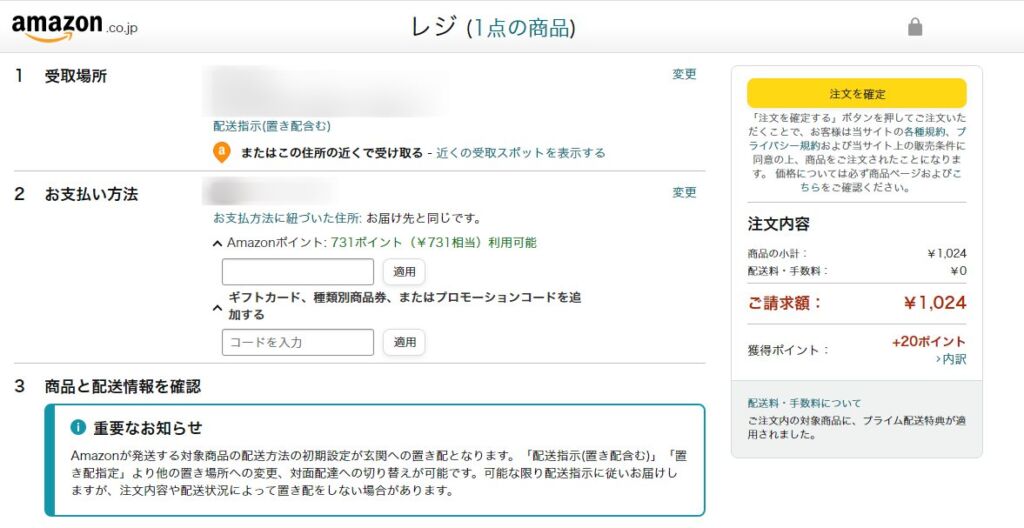Collapse the Amazonポイント section chevron
1024x528 pixels.
pyautogui.click(x=217, y=244)
